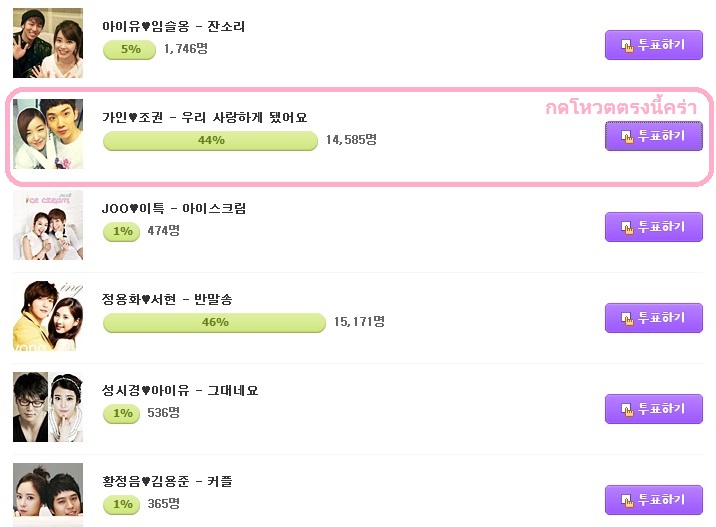Vote for JOO♥이특 아이스크림
716x527 pixels.
[x=653, y=227]
